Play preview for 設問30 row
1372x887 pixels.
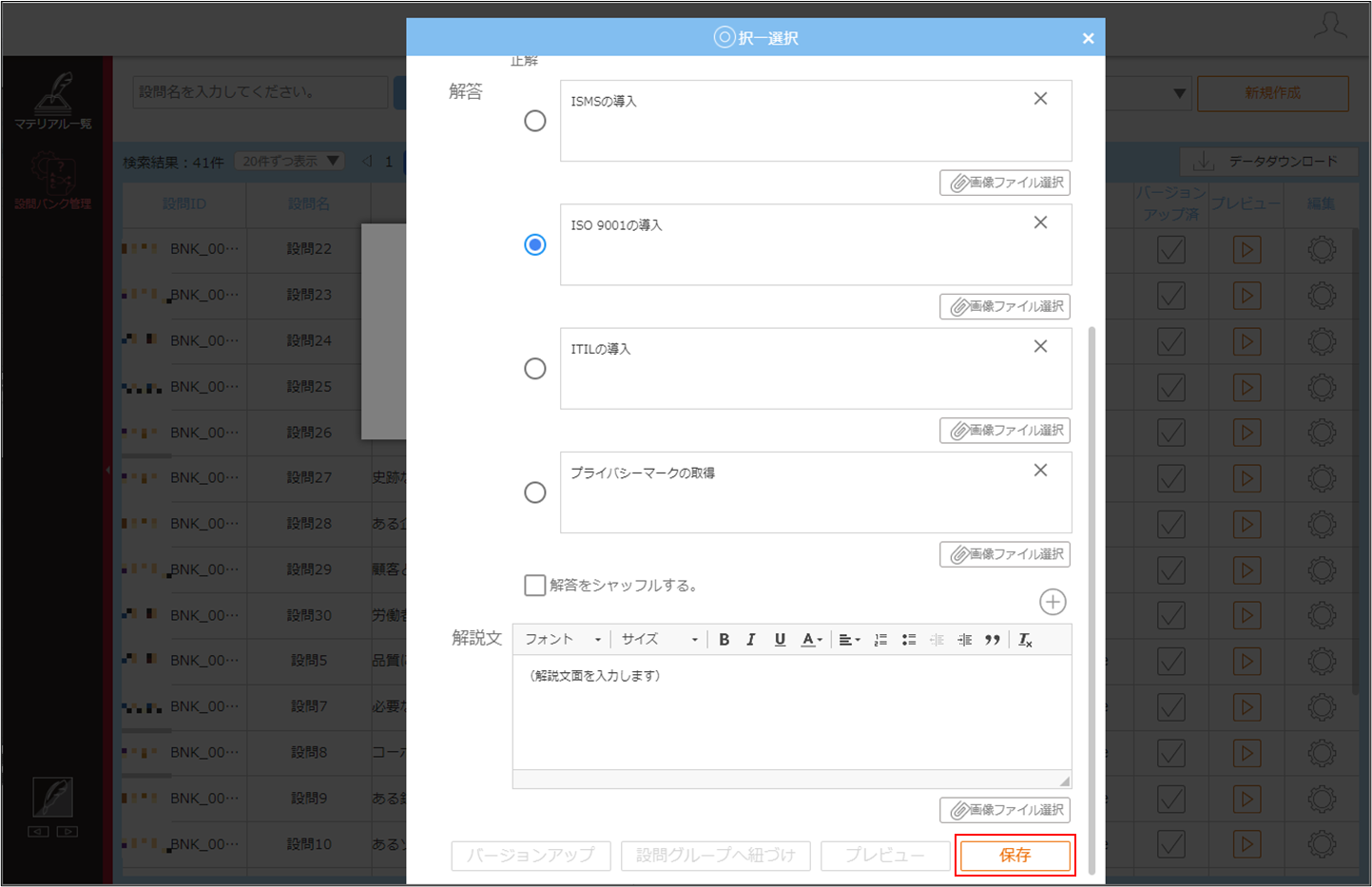click(1246, 615)
